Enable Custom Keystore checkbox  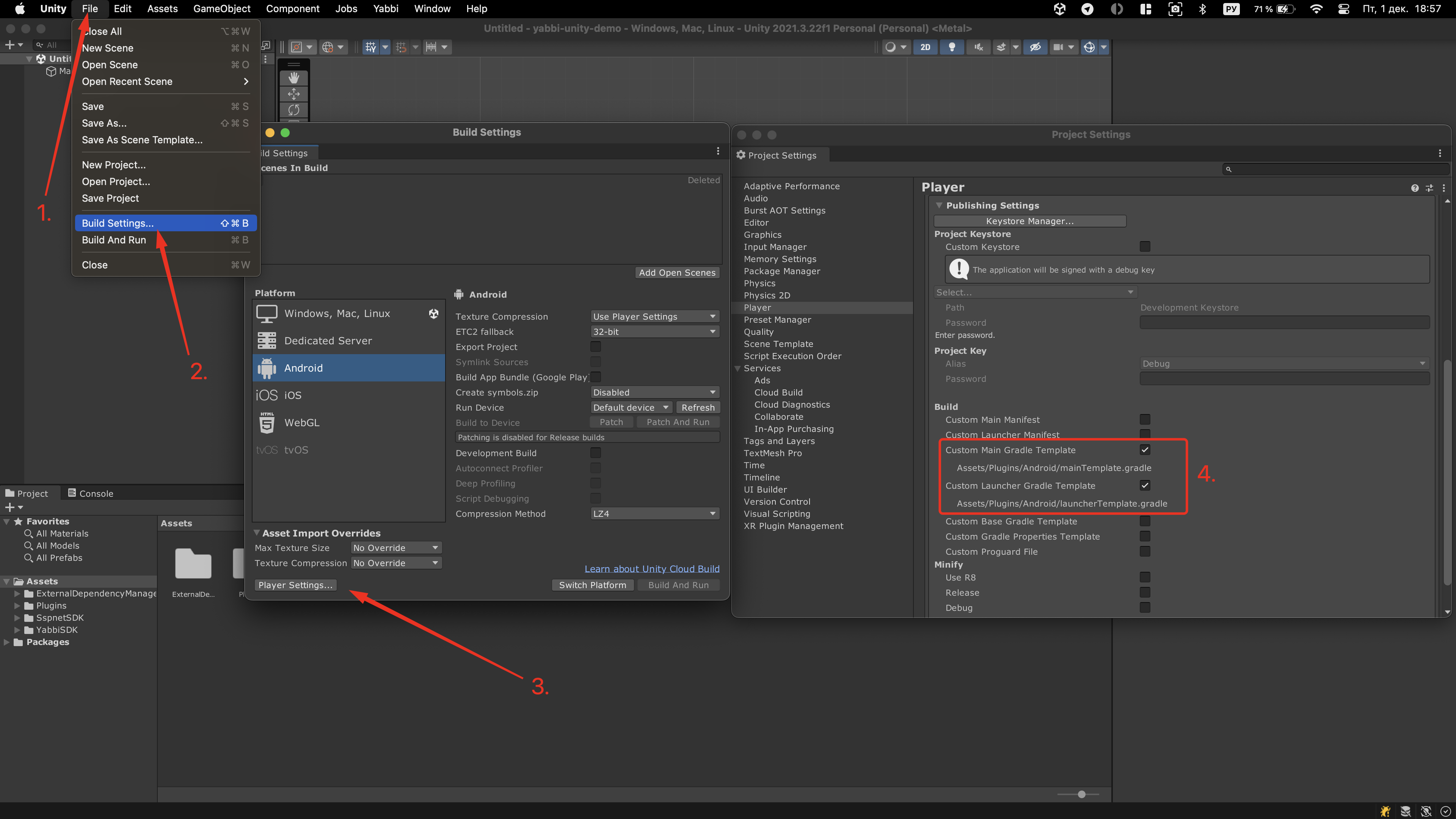1145,246
